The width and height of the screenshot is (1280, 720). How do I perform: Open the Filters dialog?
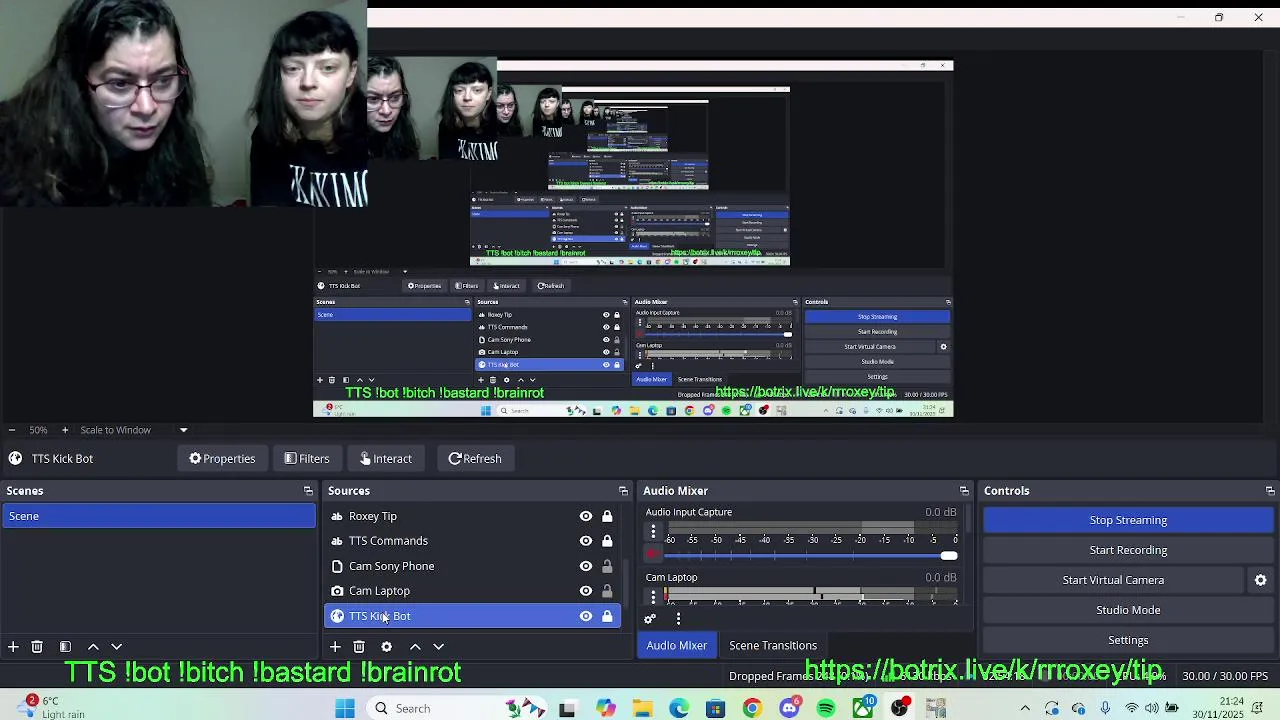coord(306,458)
